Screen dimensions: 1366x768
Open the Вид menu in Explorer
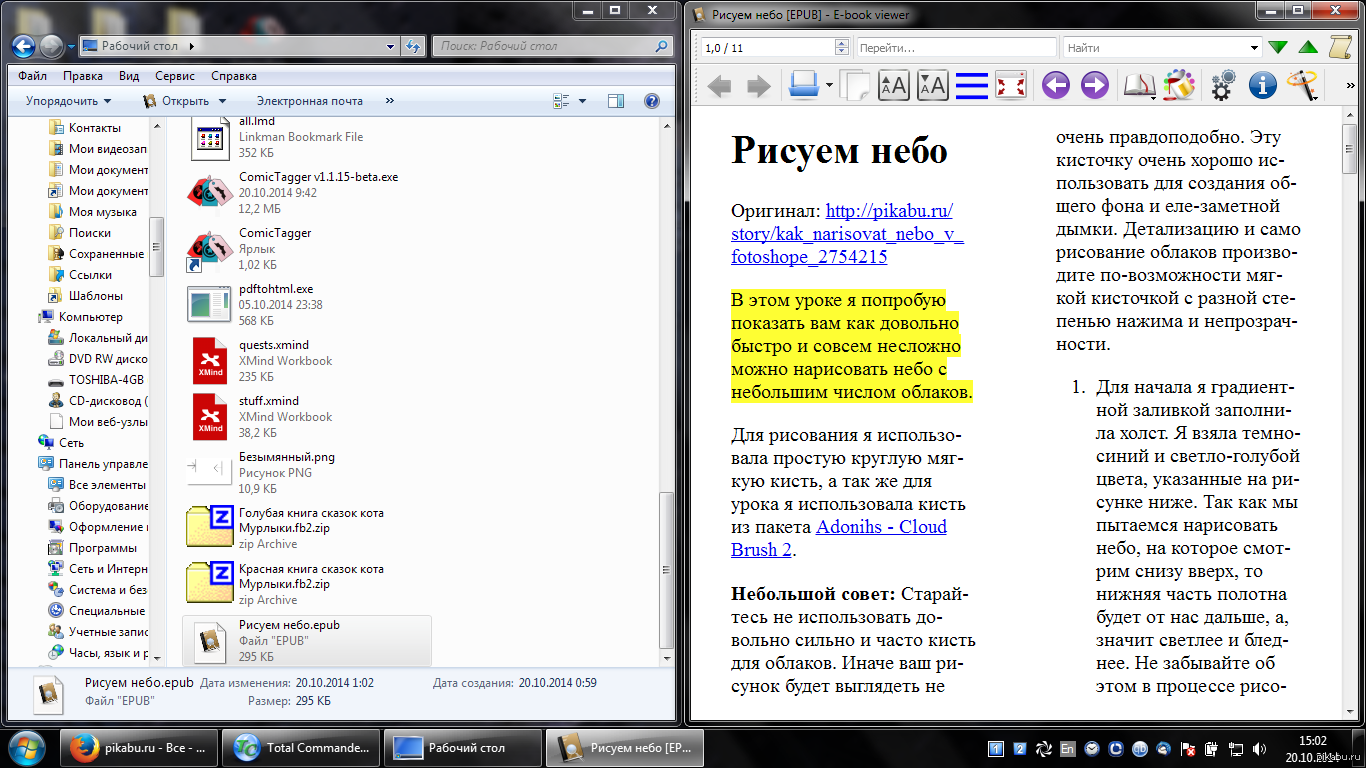[129, 76]
